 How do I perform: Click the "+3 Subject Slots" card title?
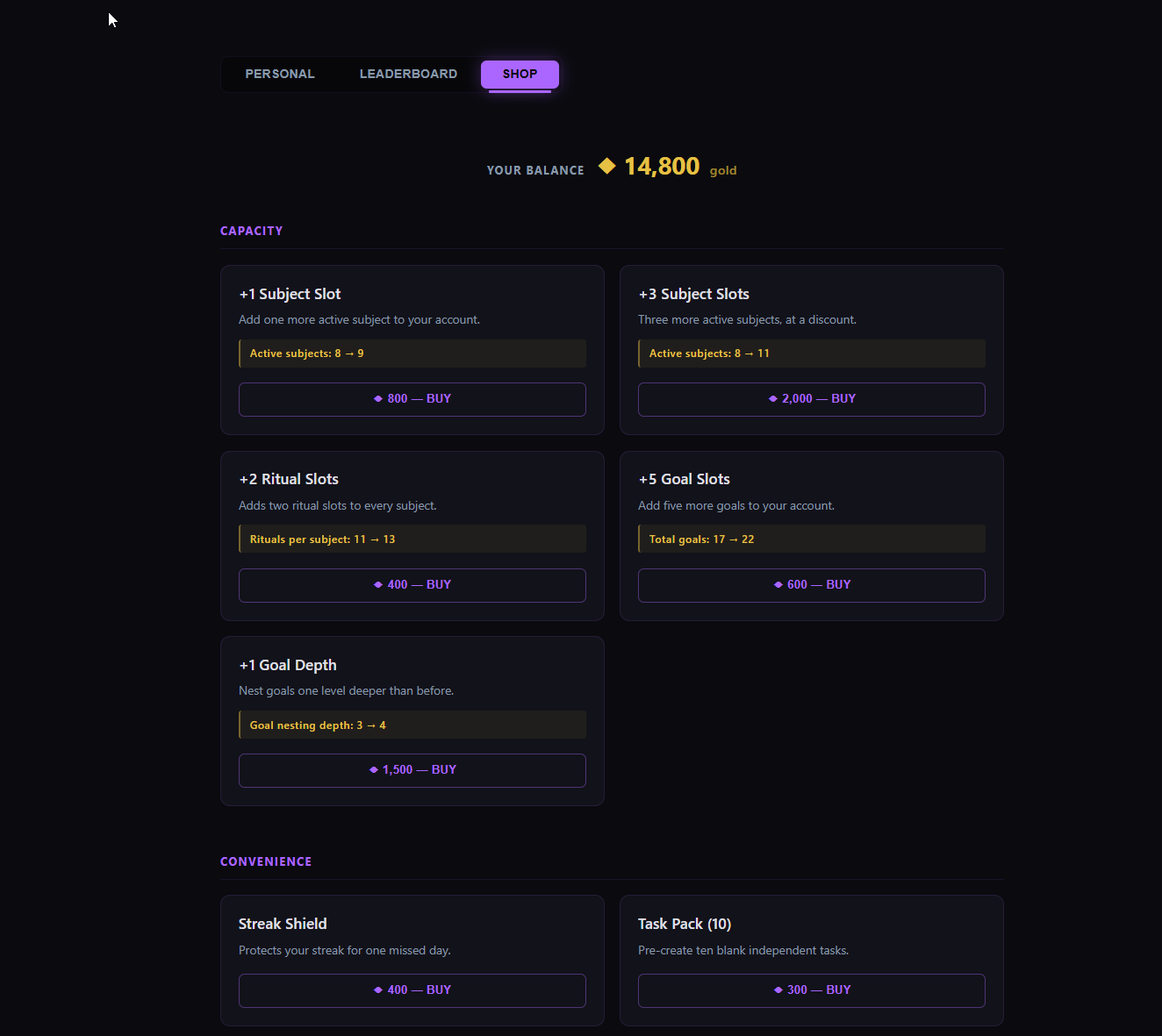point(693,294)
